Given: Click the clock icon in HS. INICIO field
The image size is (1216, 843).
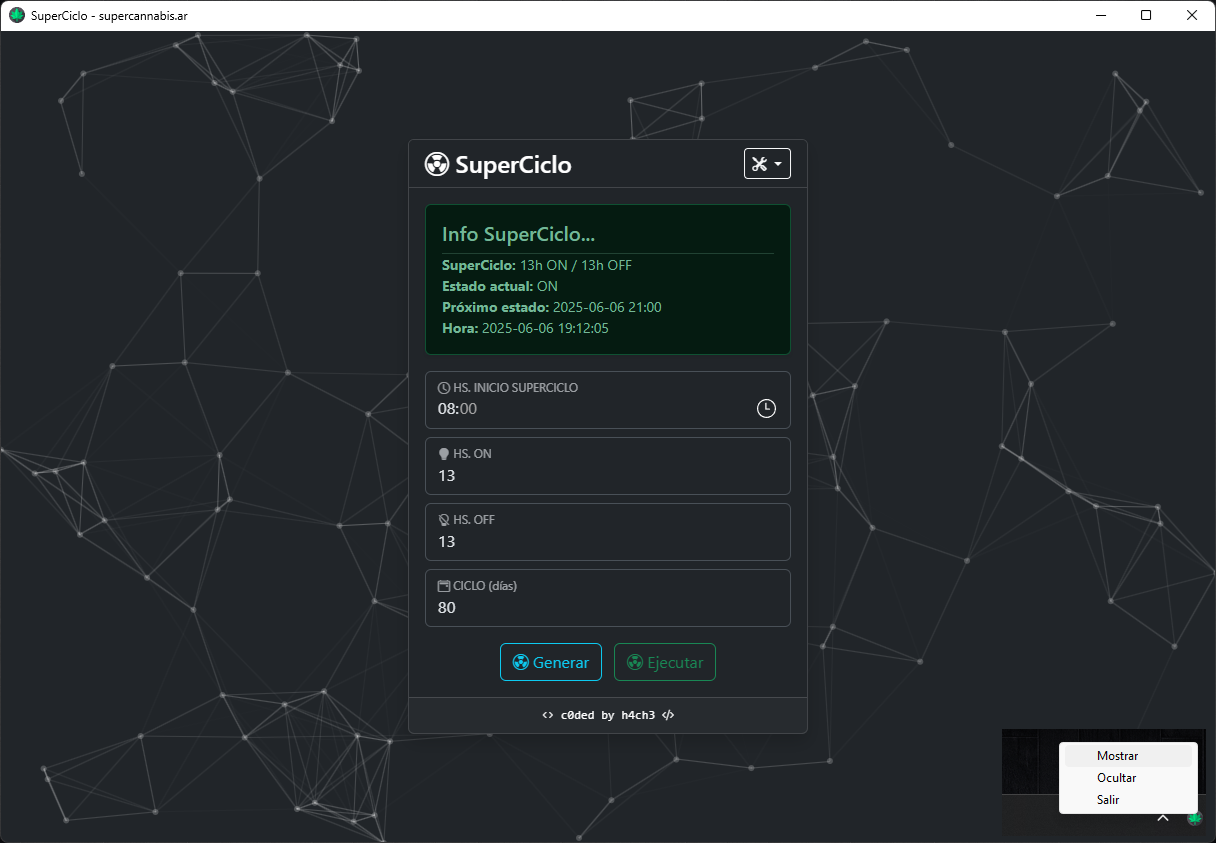Looking at the screenshot, I should pos(443,387).
